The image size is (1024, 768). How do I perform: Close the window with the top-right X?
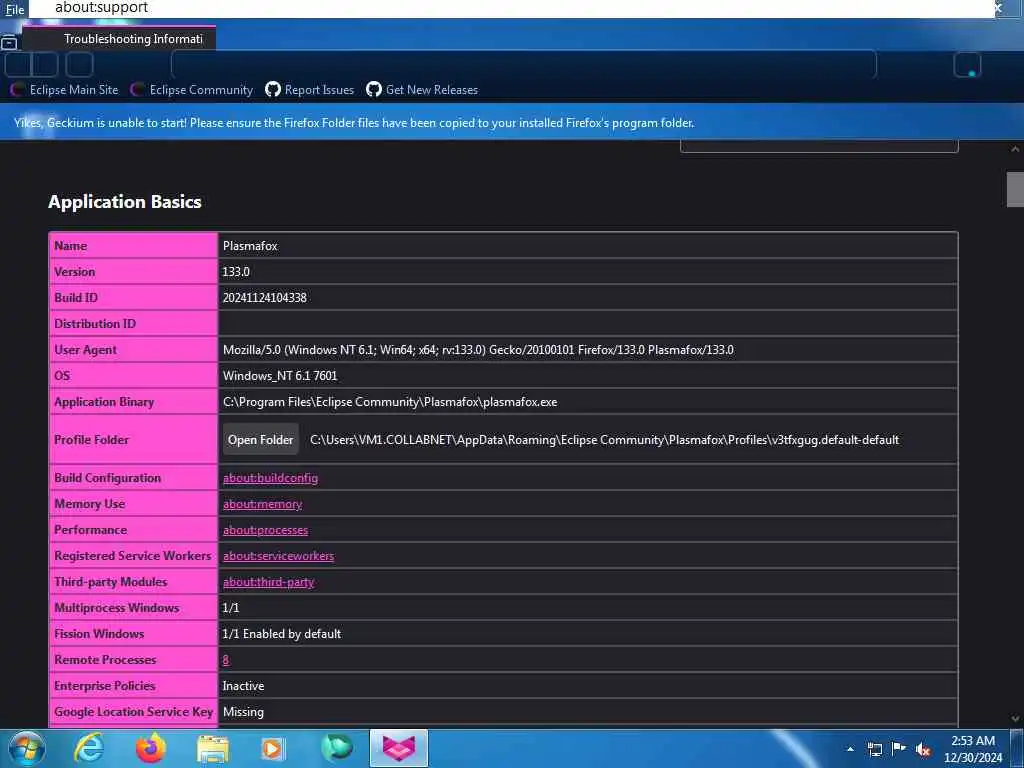point(997,8)
